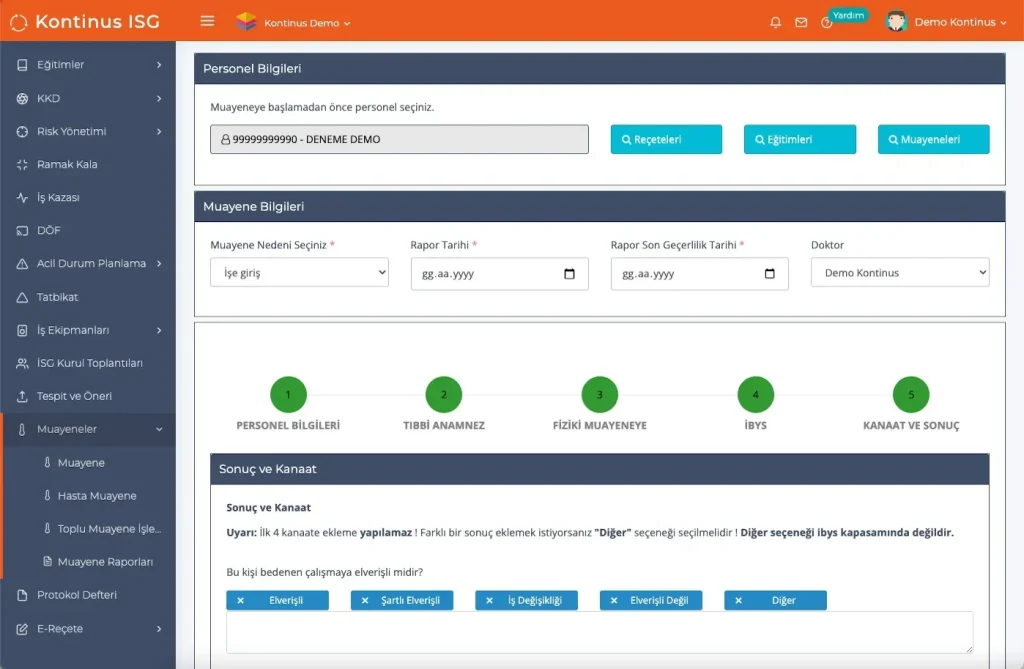
Task: Click the Acil Durum Planlama warning icon
Action: click(22, 263)
